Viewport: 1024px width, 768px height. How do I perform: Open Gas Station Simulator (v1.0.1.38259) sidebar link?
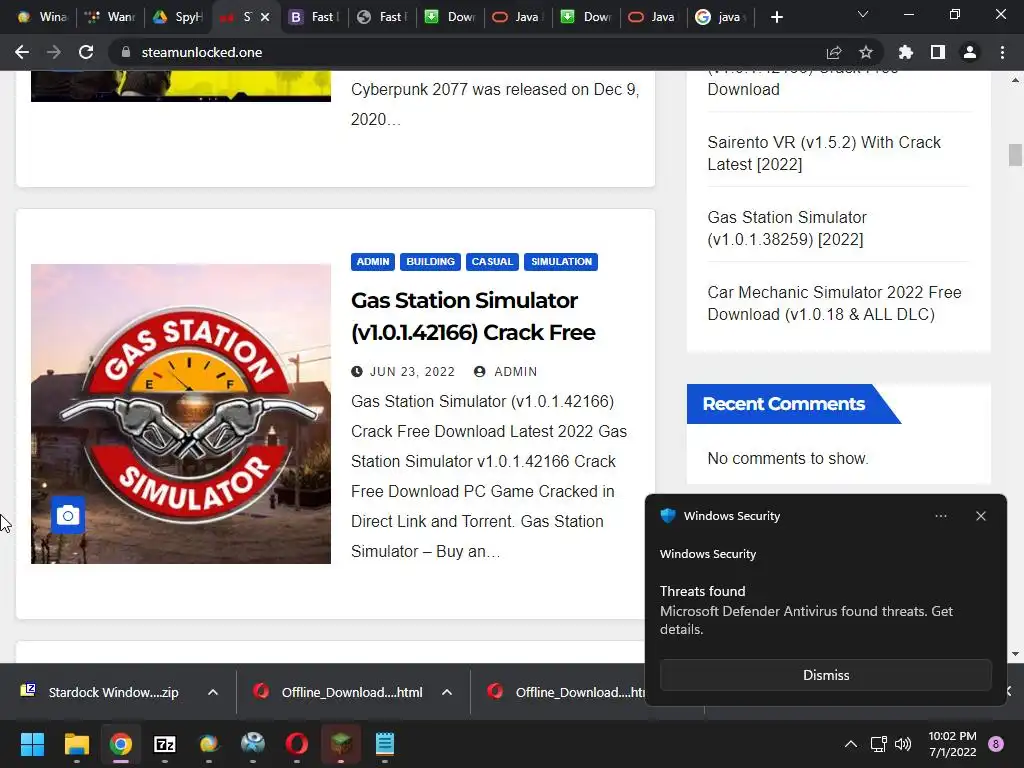click(x=787, y=229)
